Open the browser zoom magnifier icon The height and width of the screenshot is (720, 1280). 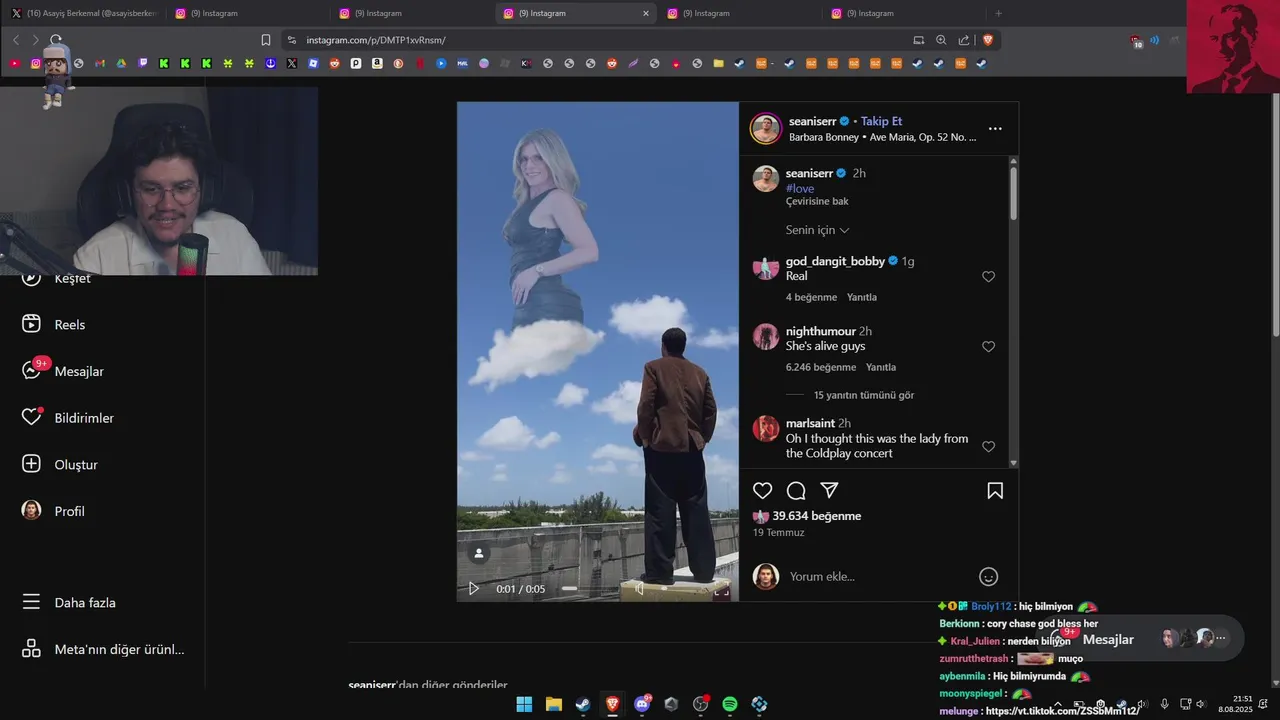pos(941,40)
